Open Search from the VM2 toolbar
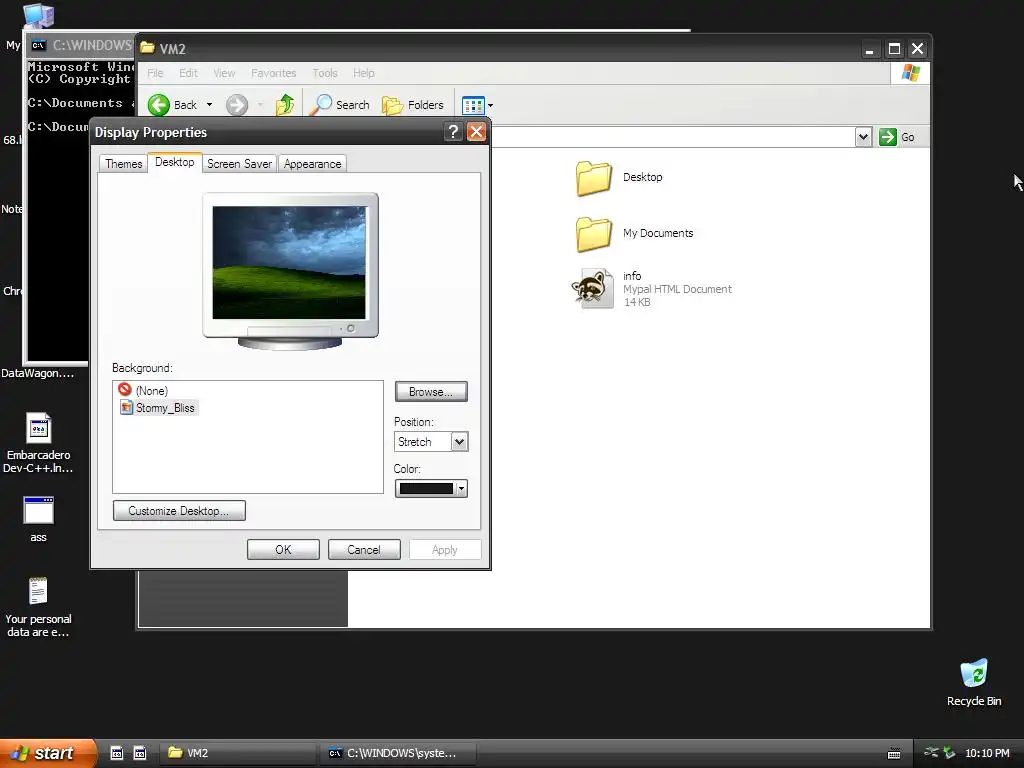Screen dimensions: 1024x768 tap(340, 104)
